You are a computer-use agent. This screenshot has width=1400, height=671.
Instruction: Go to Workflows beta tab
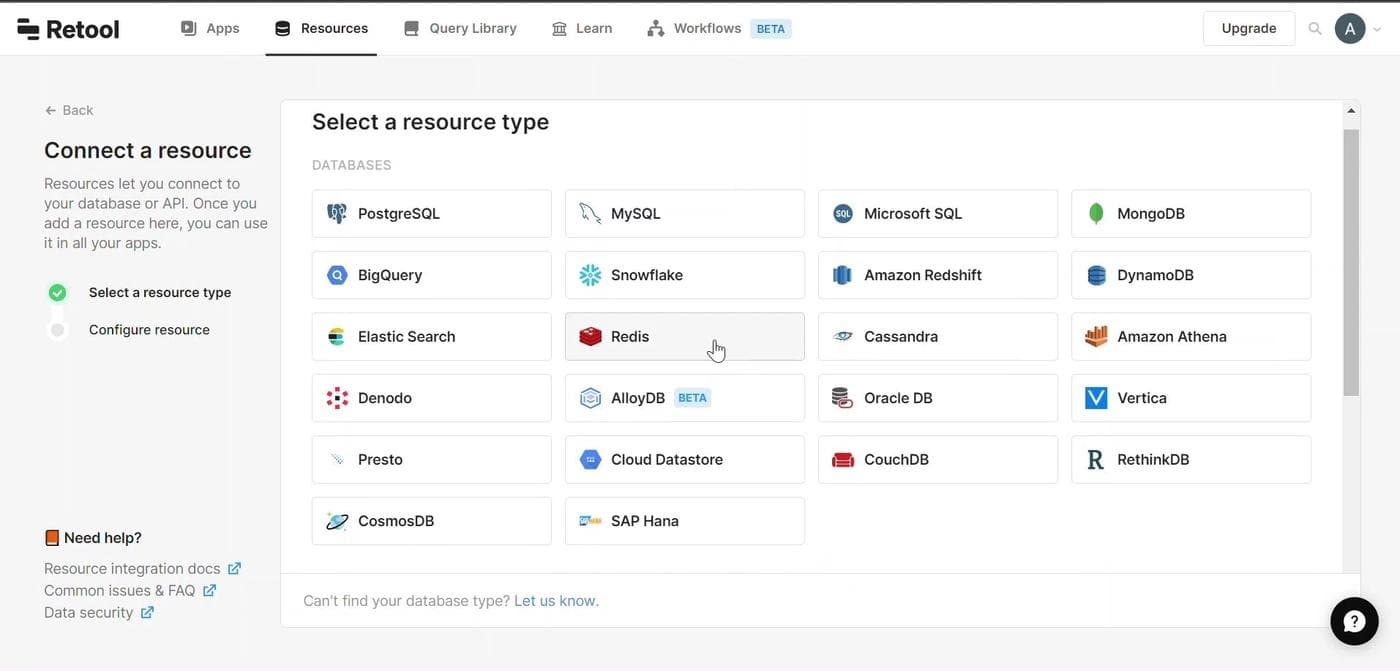tap(718, 28)
